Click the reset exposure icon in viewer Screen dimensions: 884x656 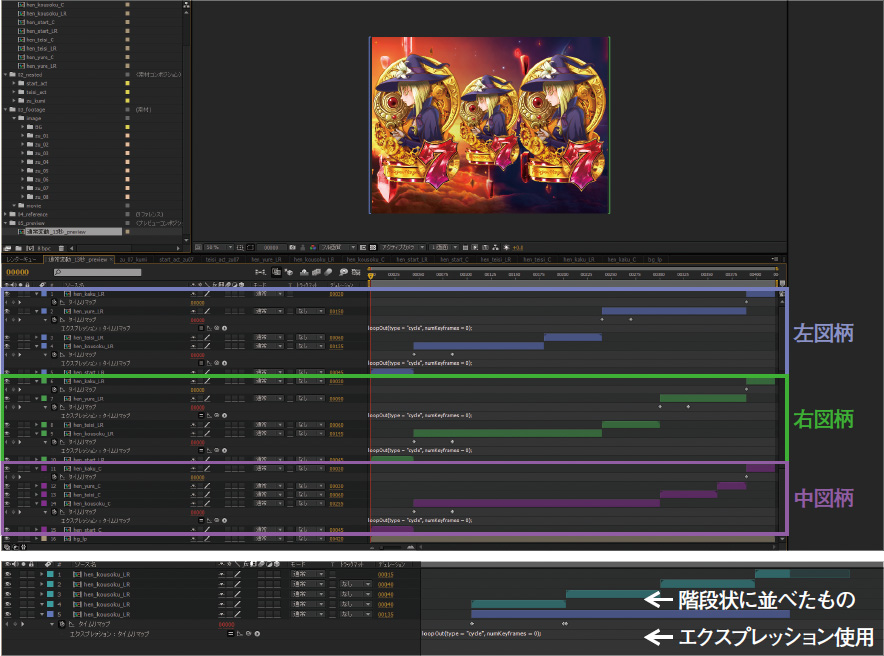[x=507, y=247]
